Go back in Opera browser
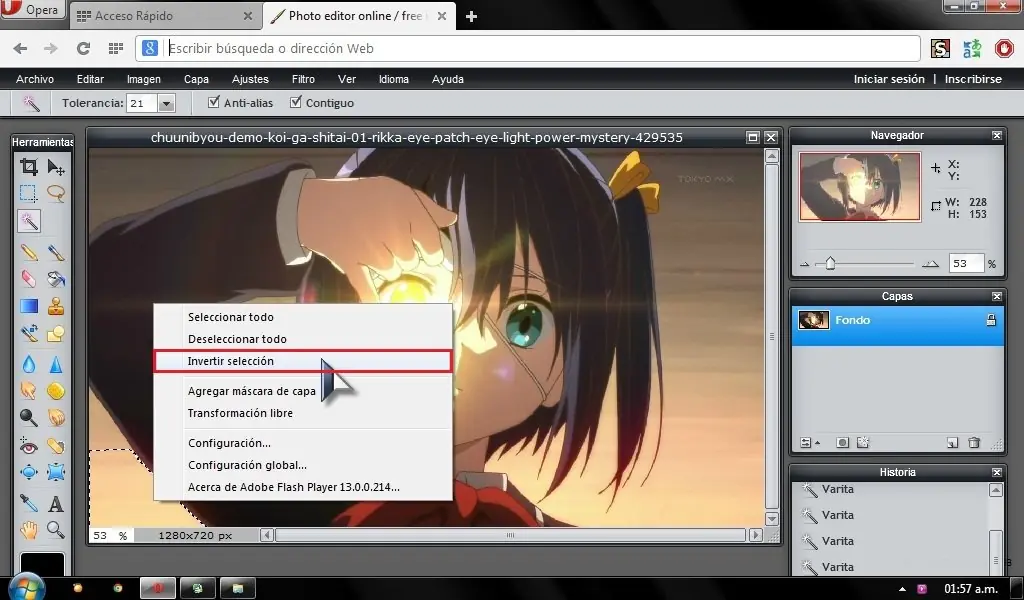 20,48
